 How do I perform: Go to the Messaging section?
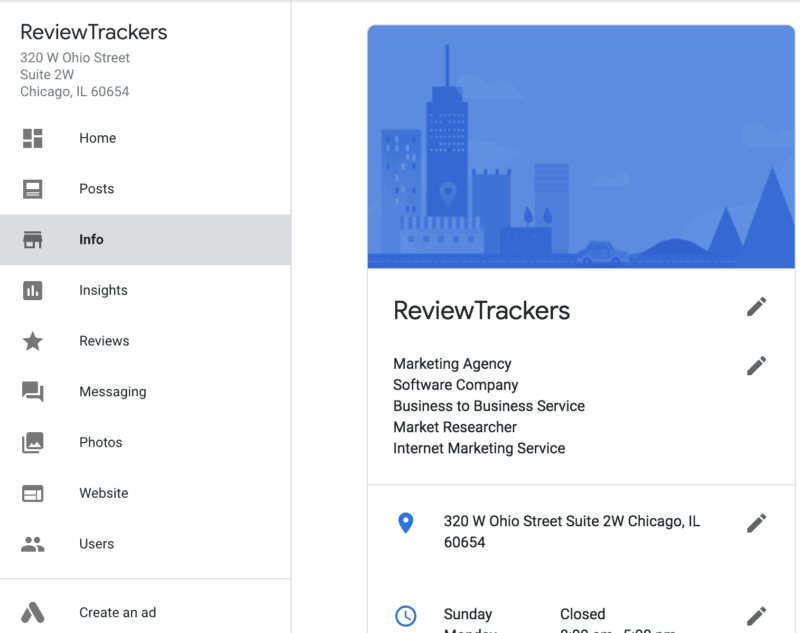112,392
